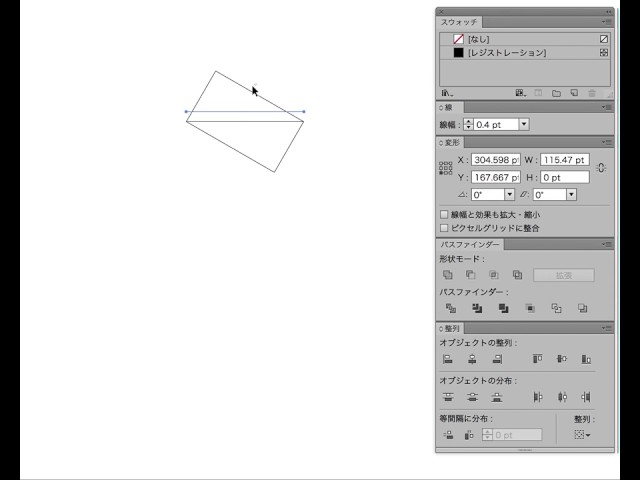
Task: Click the Swatch Options icon
Action: point(539,93)
